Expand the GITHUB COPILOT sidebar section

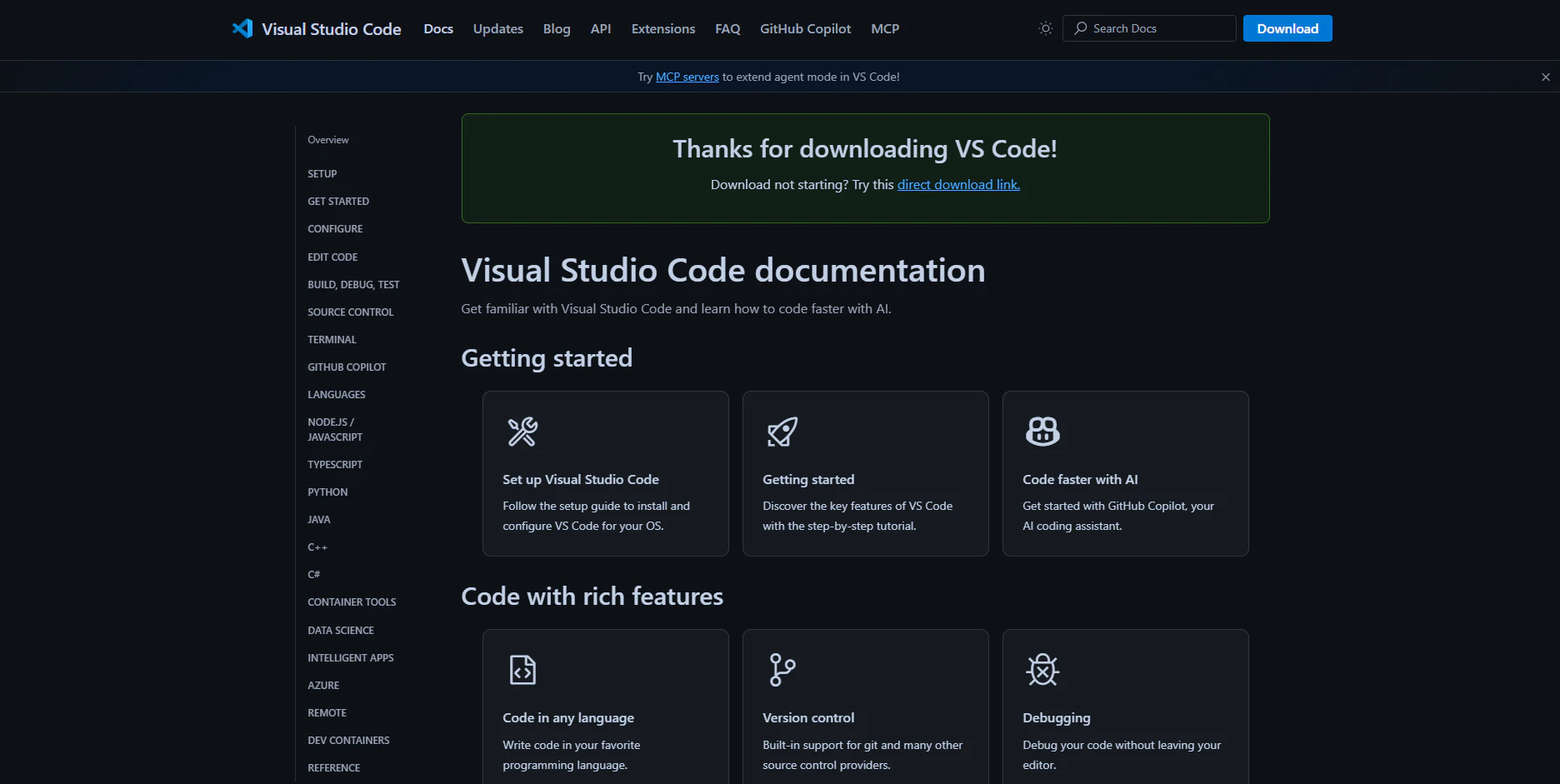(347, 367)
